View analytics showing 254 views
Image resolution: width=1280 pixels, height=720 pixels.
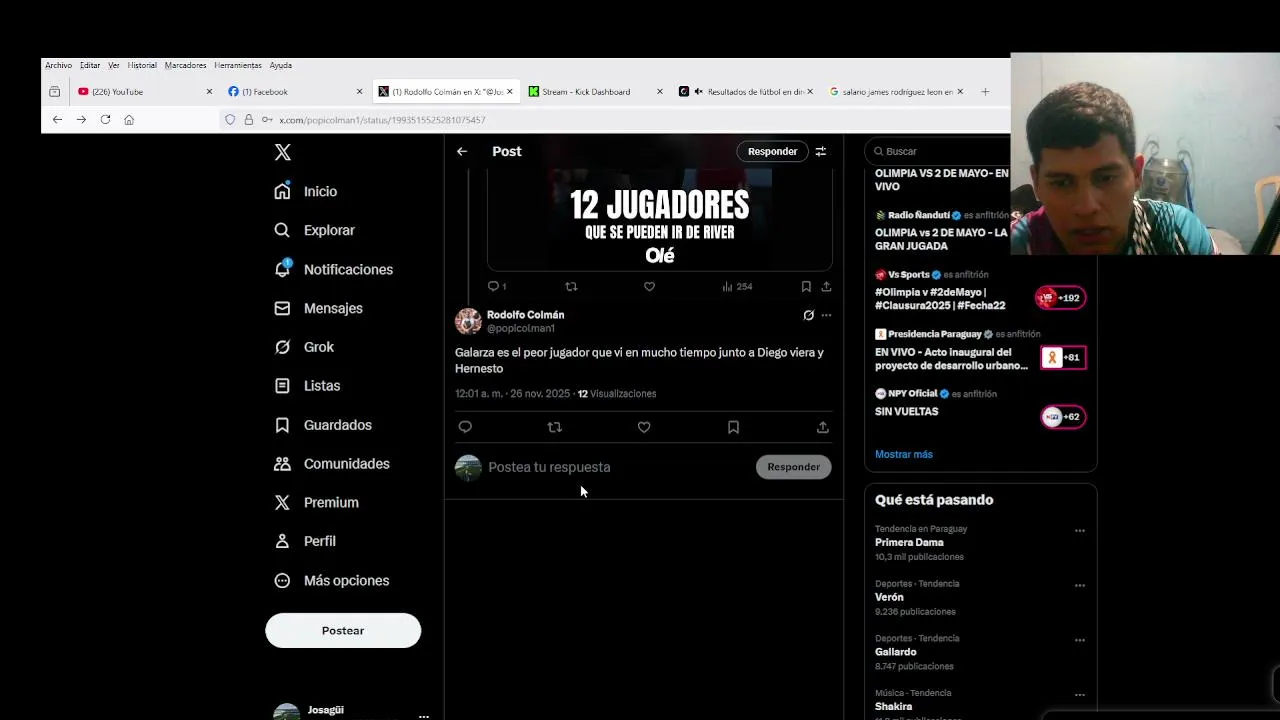coord(737,286)
